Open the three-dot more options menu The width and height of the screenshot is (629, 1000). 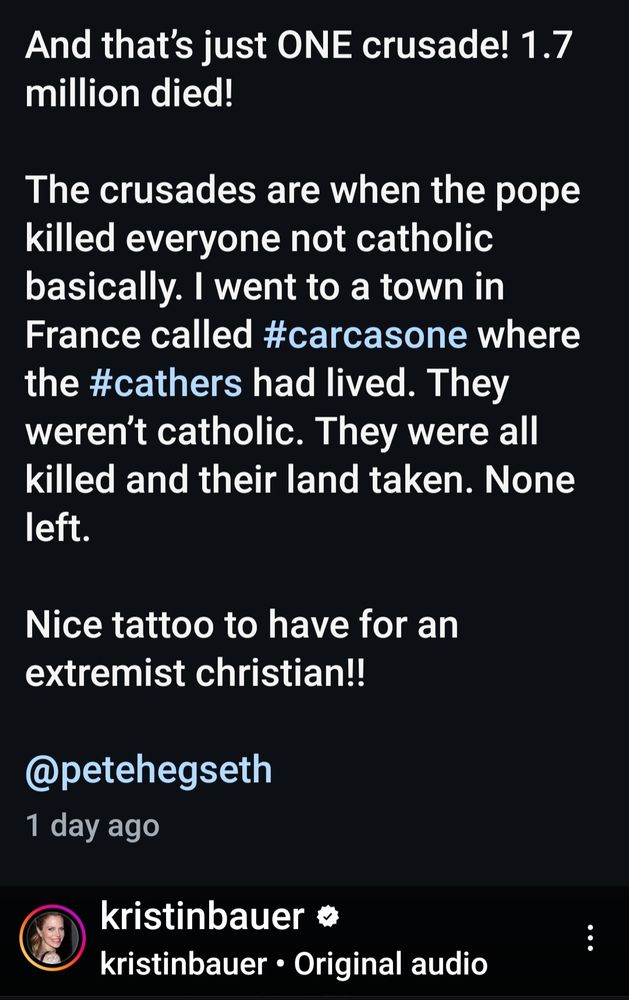(x=591, y=938)
